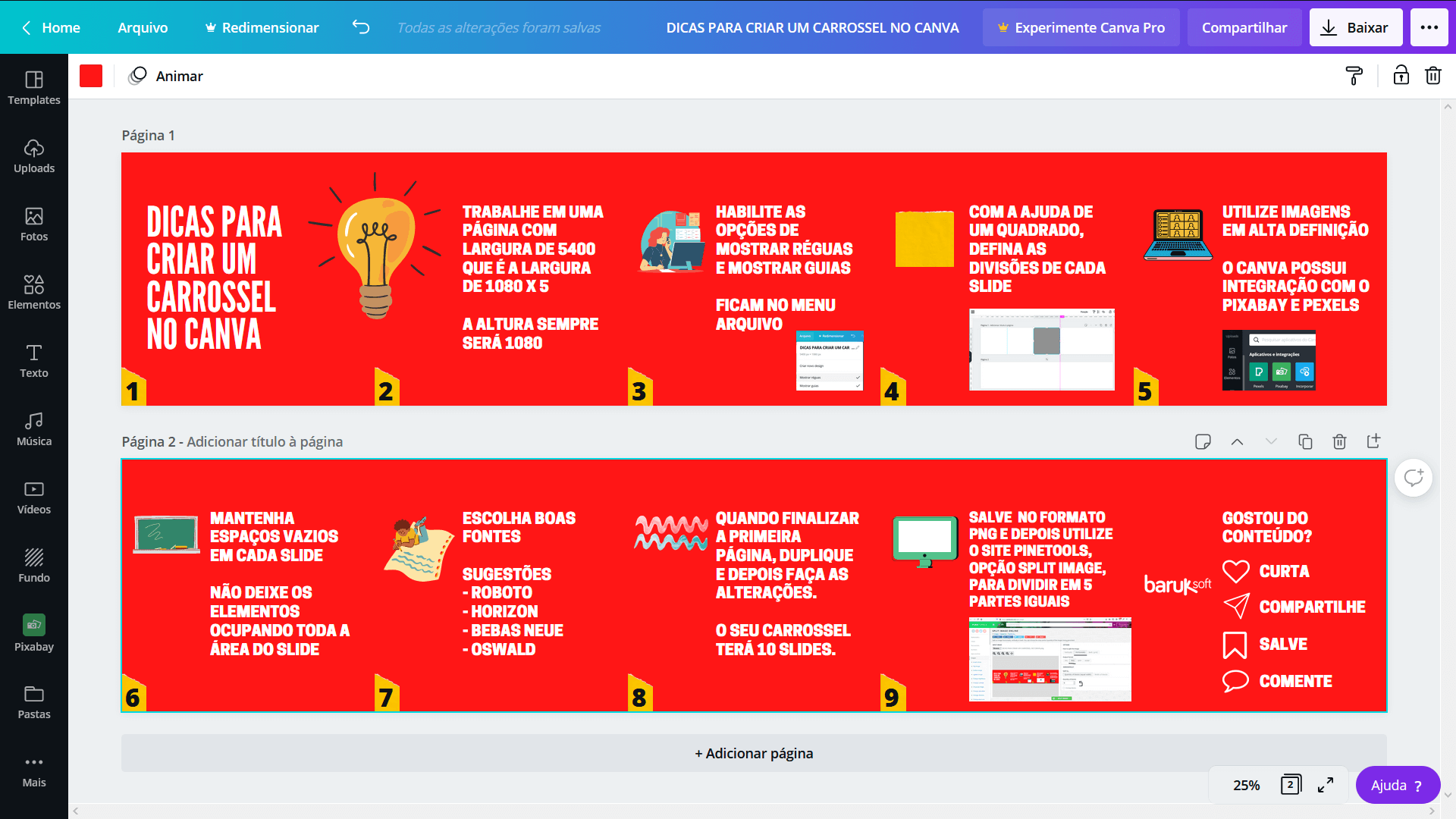Open the Arquivo menu item

[143, 27]
